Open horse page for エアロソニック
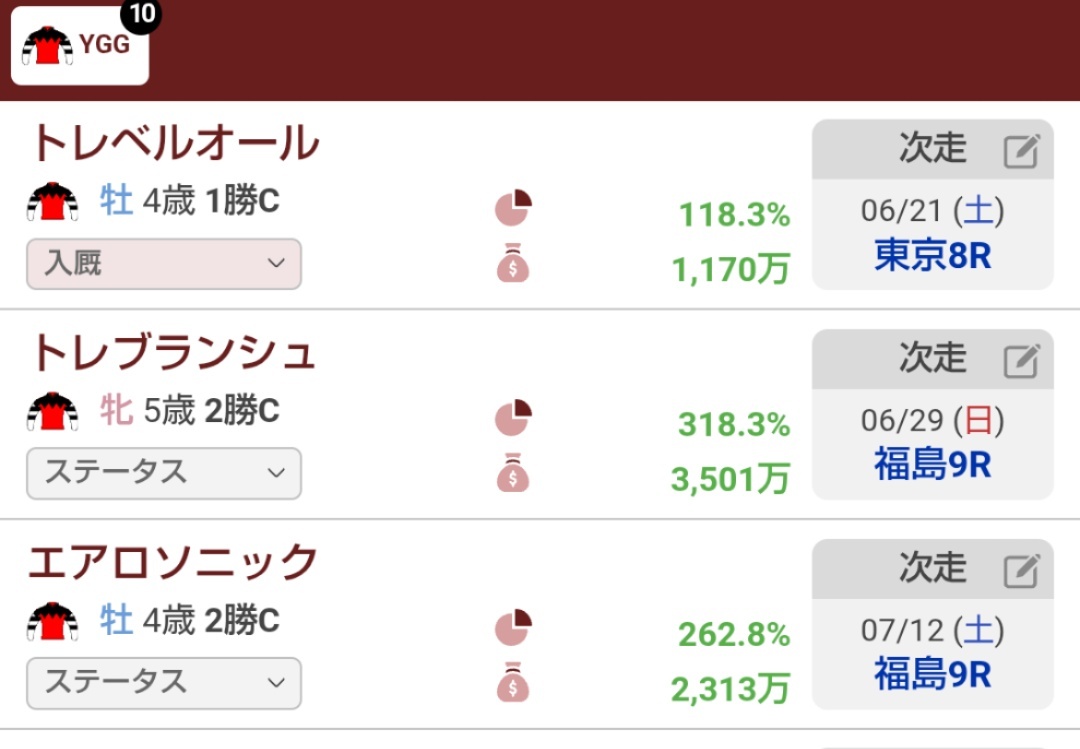Image resolution: width=1080 pixels, height=749 pixels. pyautogui.click(x=173, y=562)
